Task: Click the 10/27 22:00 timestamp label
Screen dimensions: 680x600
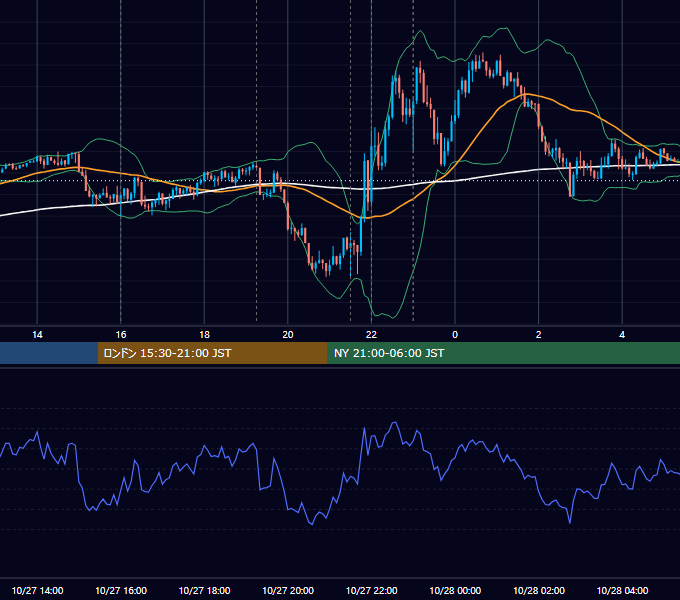Action: point(371,590)
